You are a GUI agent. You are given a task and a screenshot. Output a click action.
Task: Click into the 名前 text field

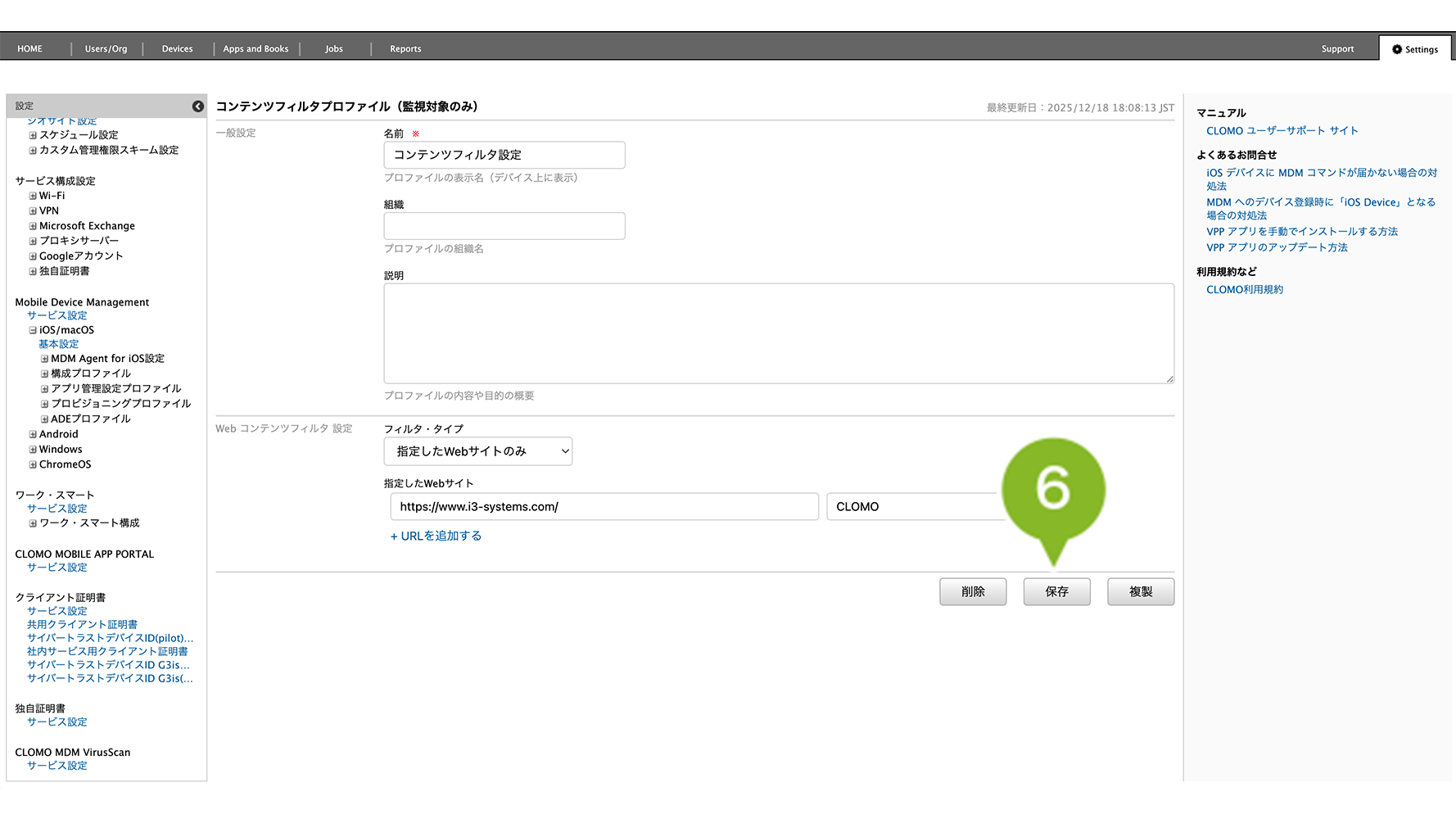pyautogui.click(x=504, y=155)
